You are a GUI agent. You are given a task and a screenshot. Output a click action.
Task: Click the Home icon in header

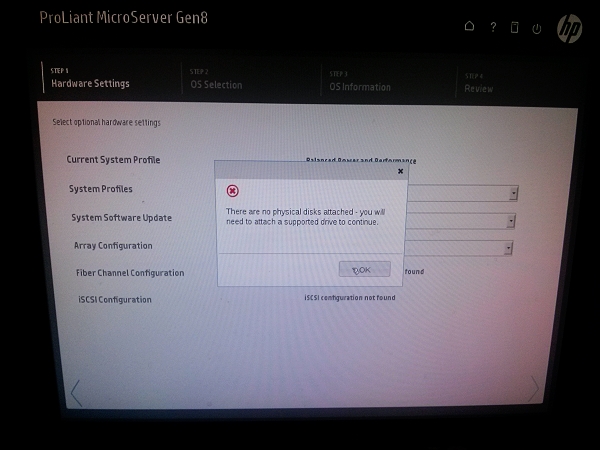pos(470,26)
